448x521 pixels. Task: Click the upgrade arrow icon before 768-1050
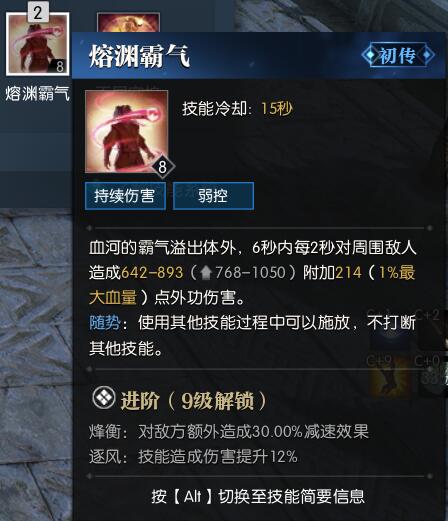206,273
